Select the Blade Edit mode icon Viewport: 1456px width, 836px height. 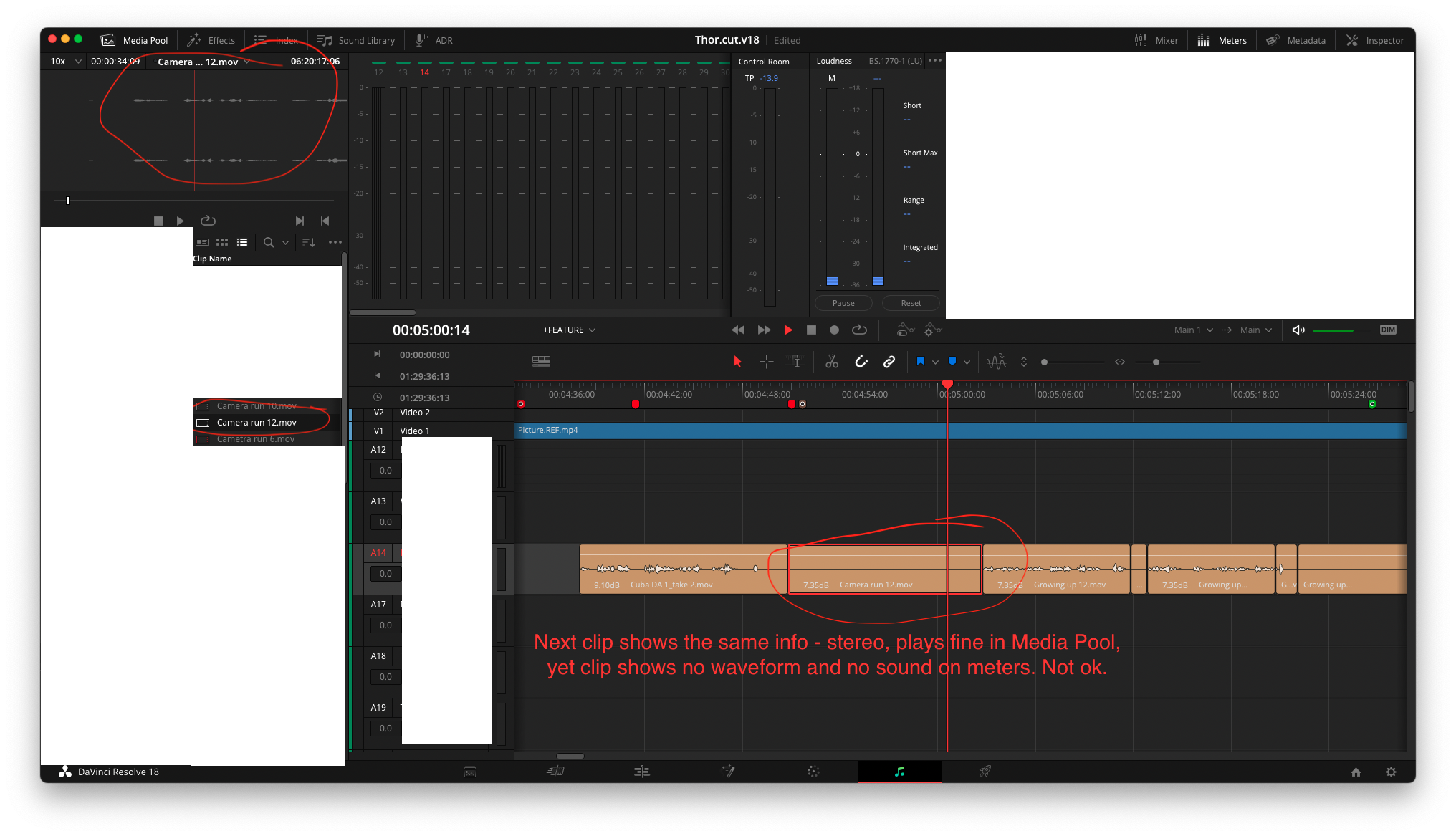[x=830, y=362]
